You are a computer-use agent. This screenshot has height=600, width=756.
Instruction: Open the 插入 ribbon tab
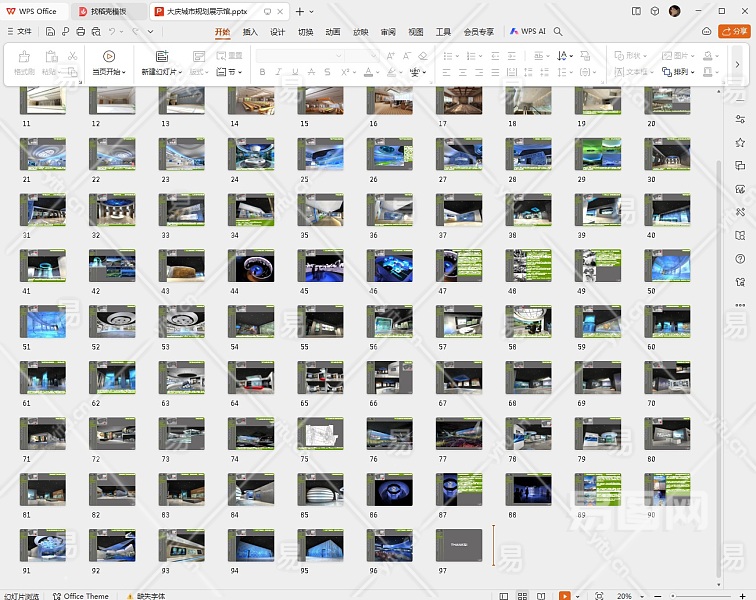(x=250, y=32)
